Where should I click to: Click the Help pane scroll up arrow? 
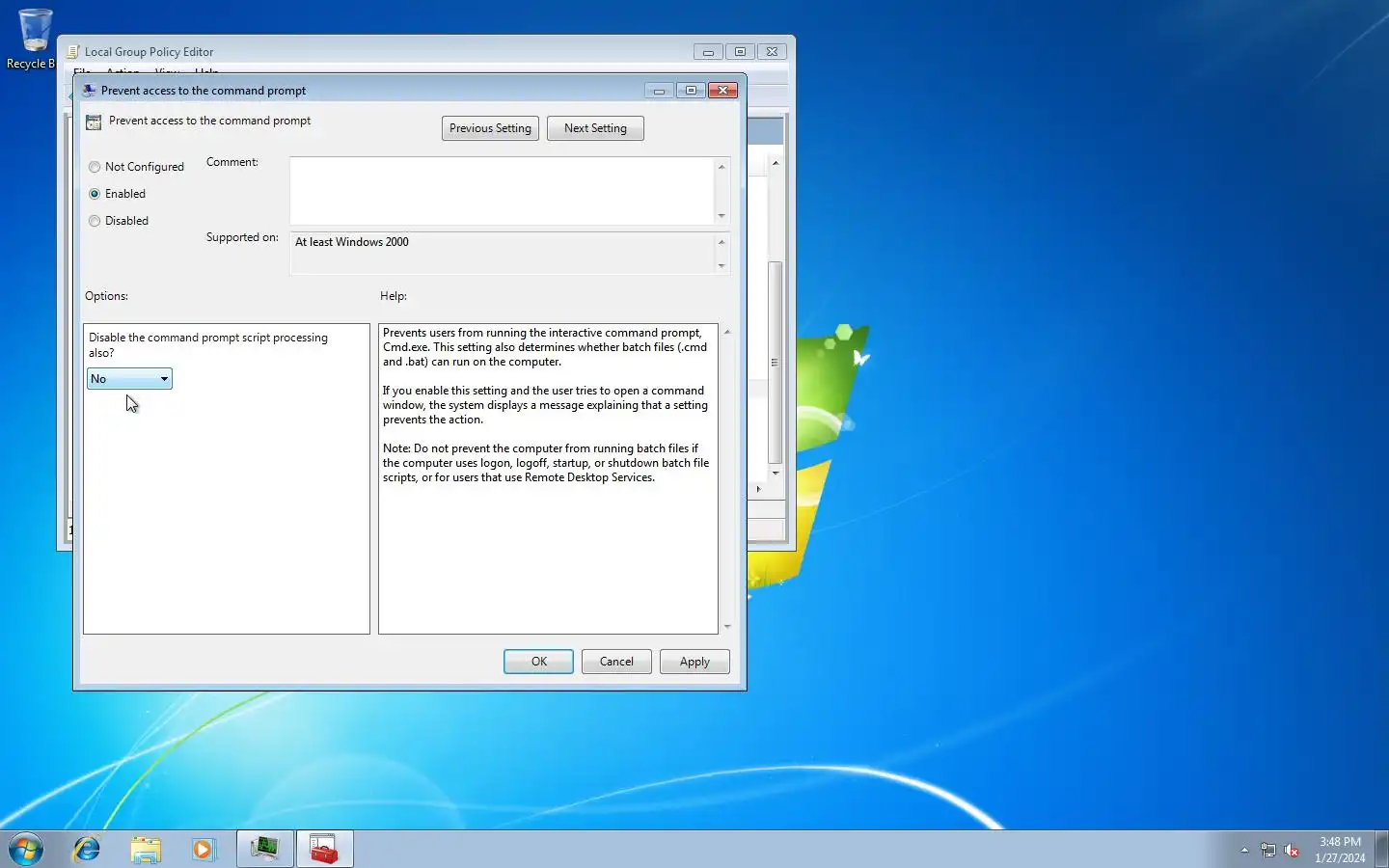pos(727,332)
